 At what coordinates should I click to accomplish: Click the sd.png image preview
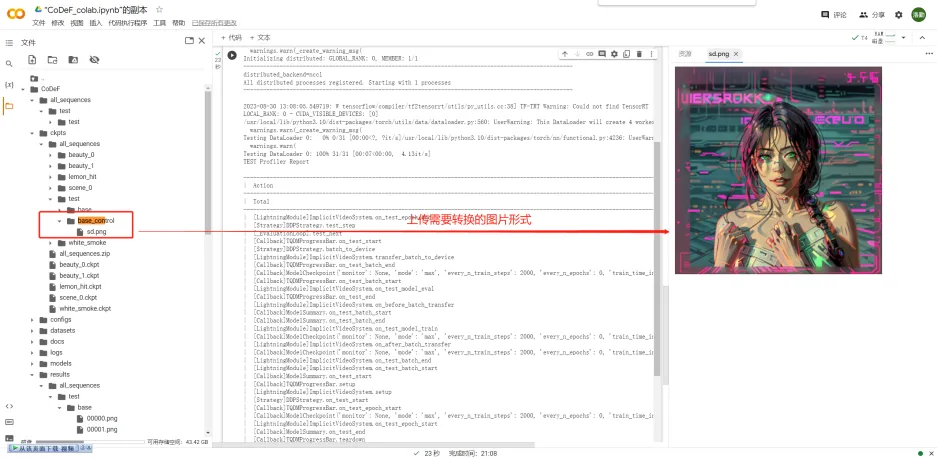click(x=778, y=170)
